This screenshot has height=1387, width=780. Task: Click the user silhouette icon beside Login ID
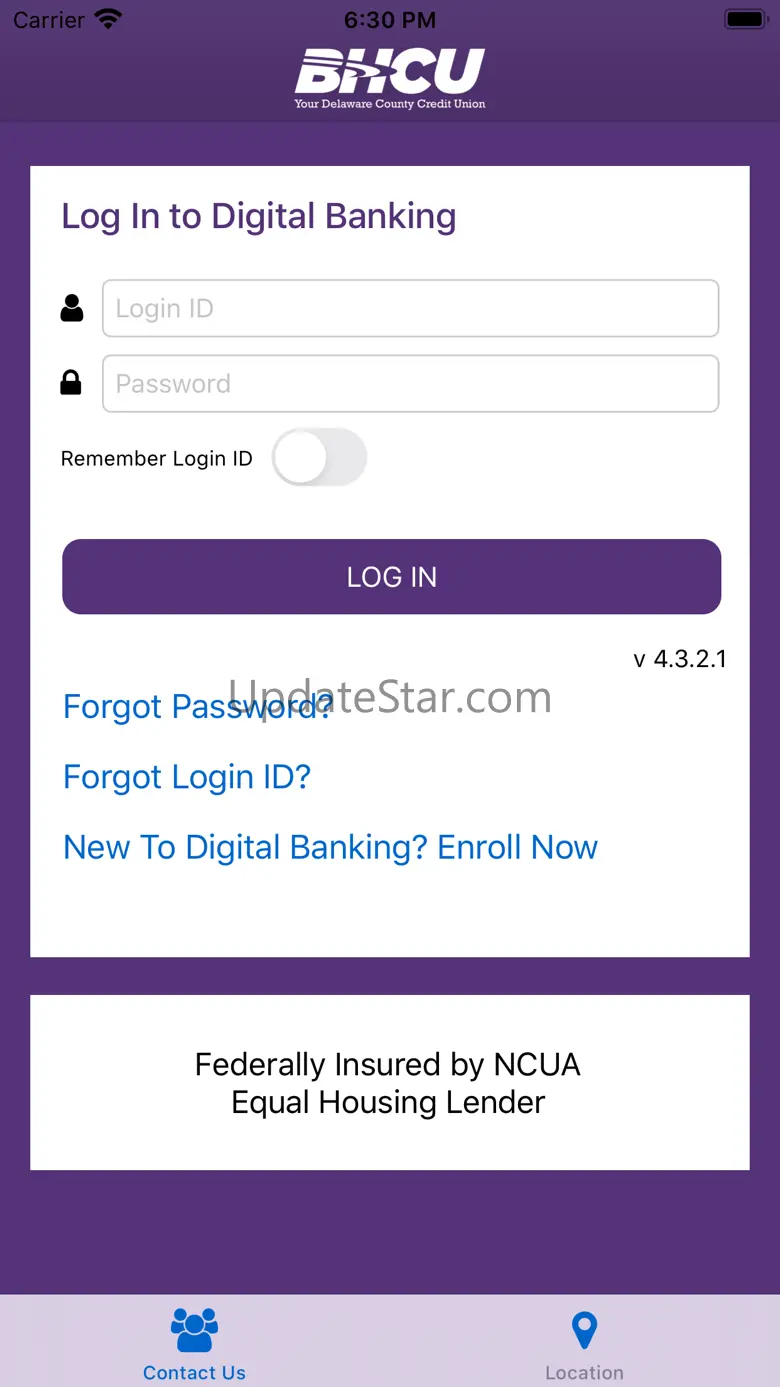[x=72, y=308]
